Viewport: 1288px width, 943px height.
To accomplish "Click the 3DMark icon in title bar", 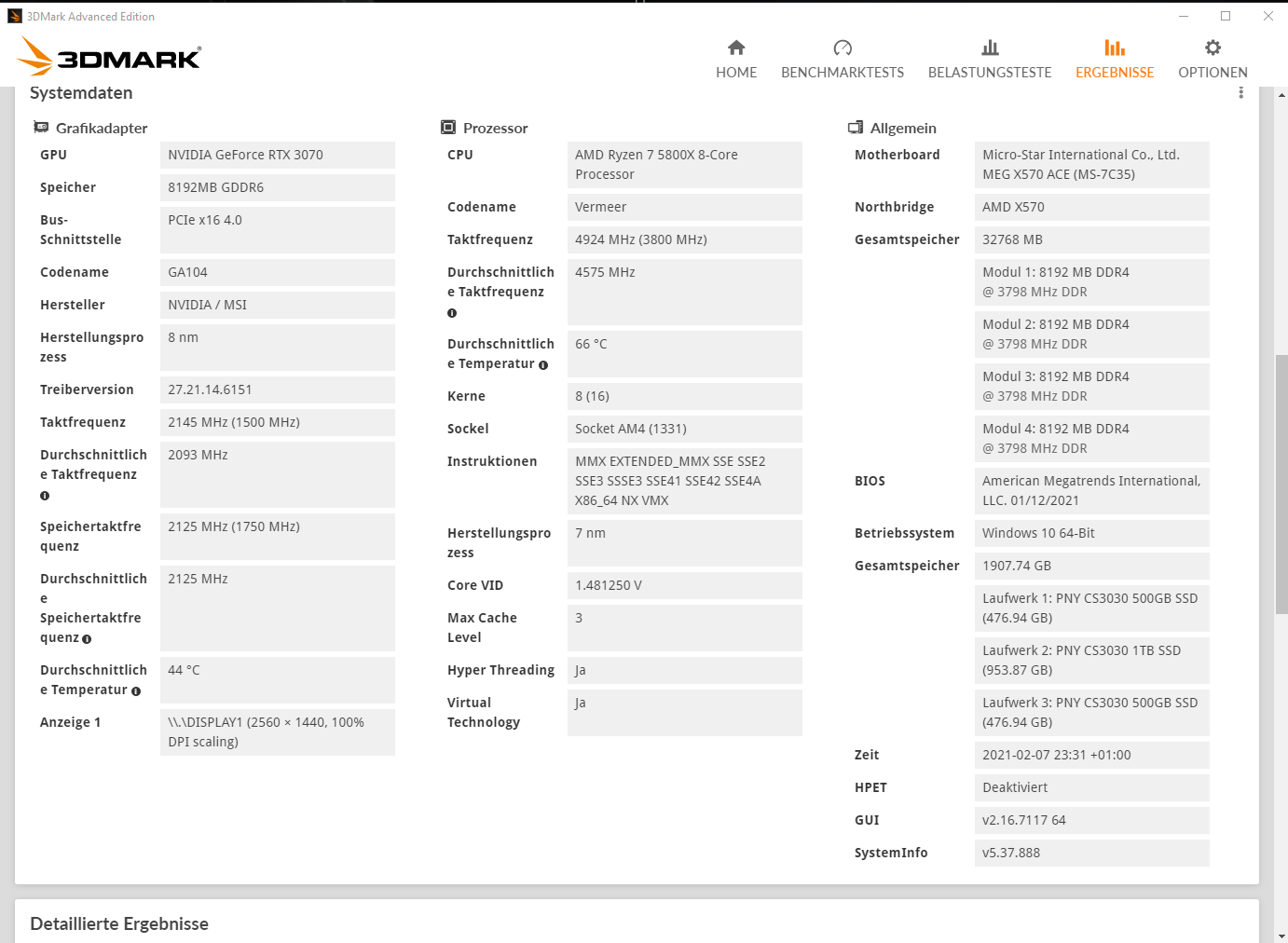I will tap(13, 16).
